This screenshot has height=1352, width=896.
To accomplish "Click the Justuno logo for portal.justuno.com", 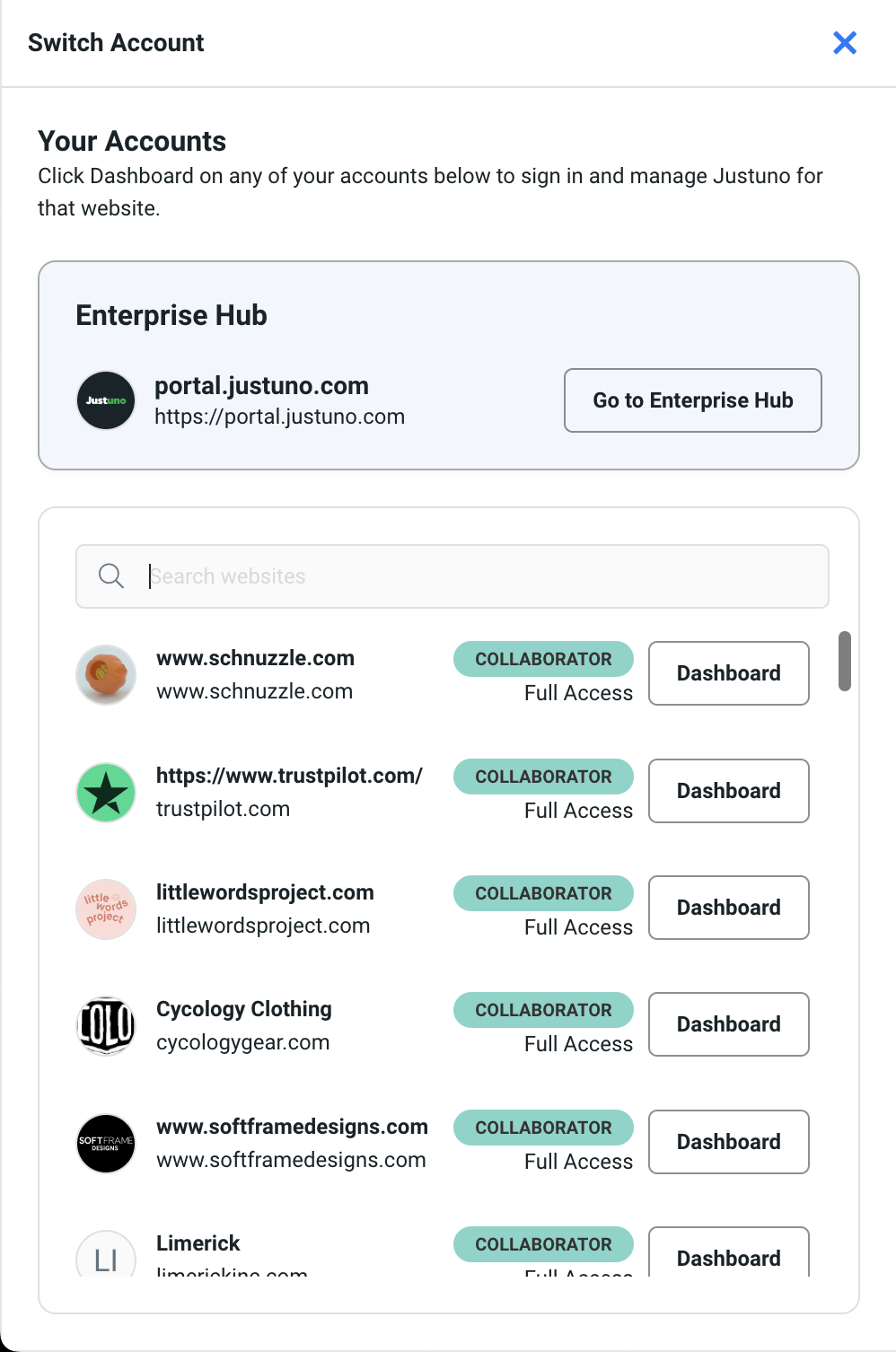I will [x=106, y=400].
